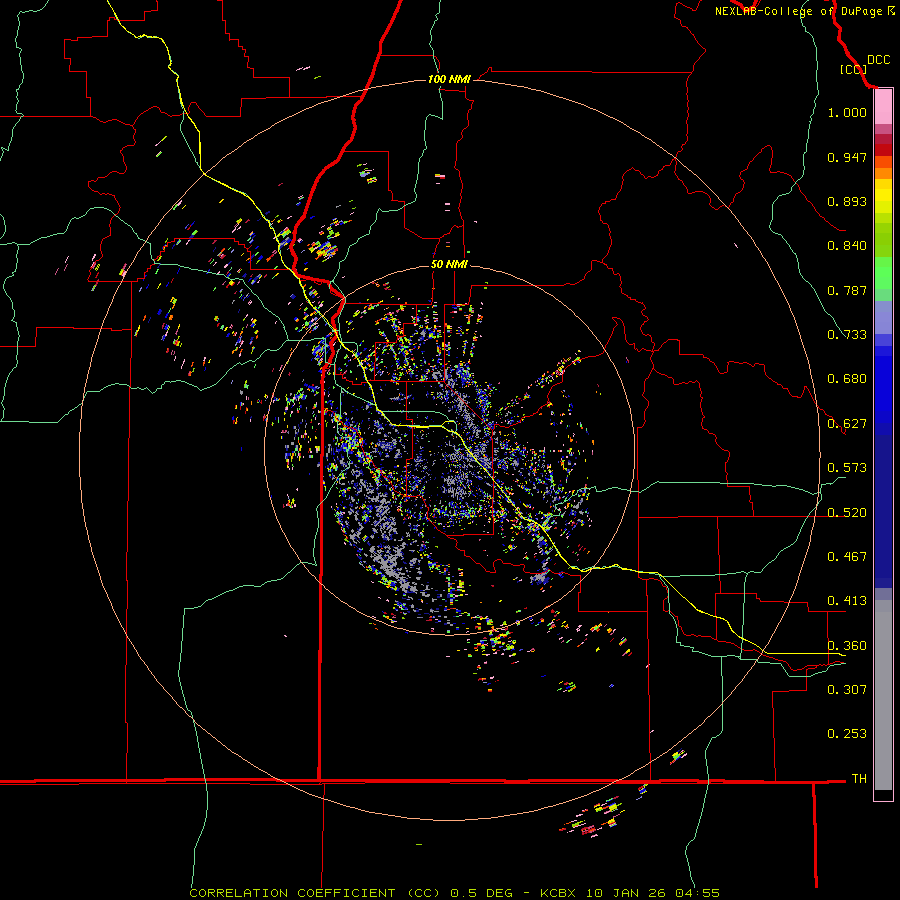Image resolution: width=900 pixels, height=900 pixels.
Task: Click the 0.360 legend value
Action: 847,646
